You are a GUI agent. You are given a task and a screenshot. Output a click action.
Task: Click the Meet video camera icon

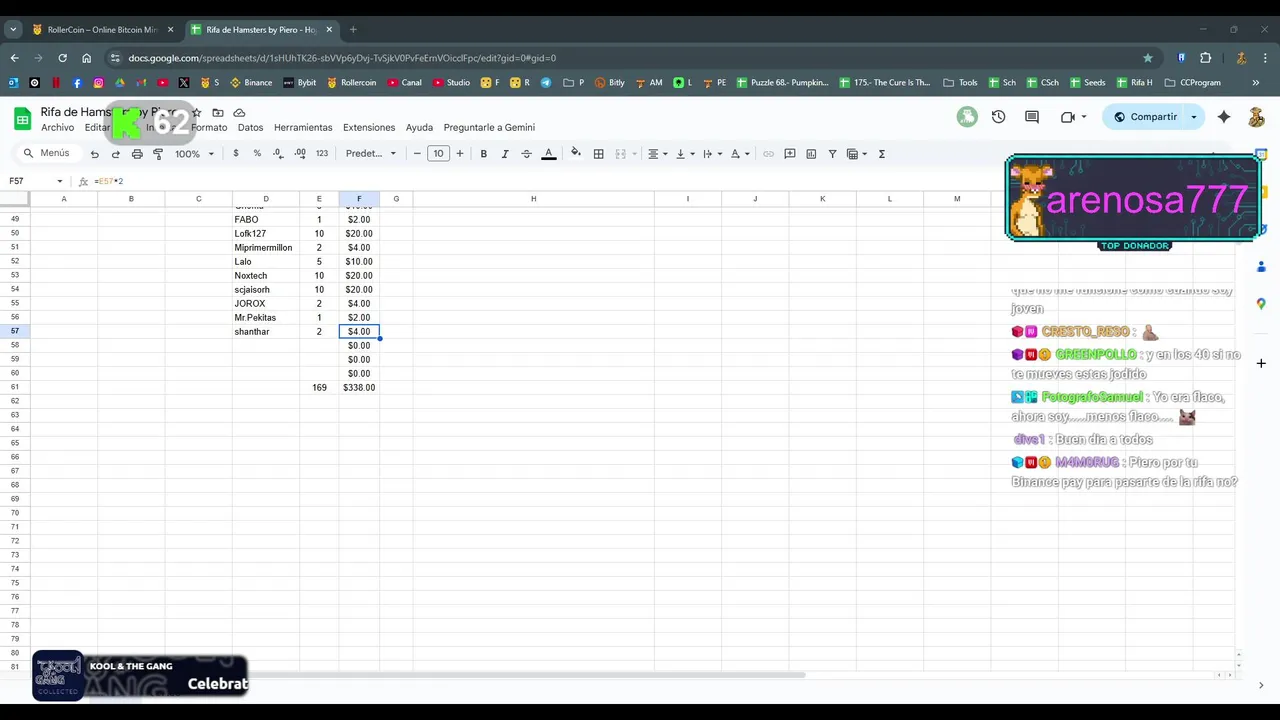1068,117
